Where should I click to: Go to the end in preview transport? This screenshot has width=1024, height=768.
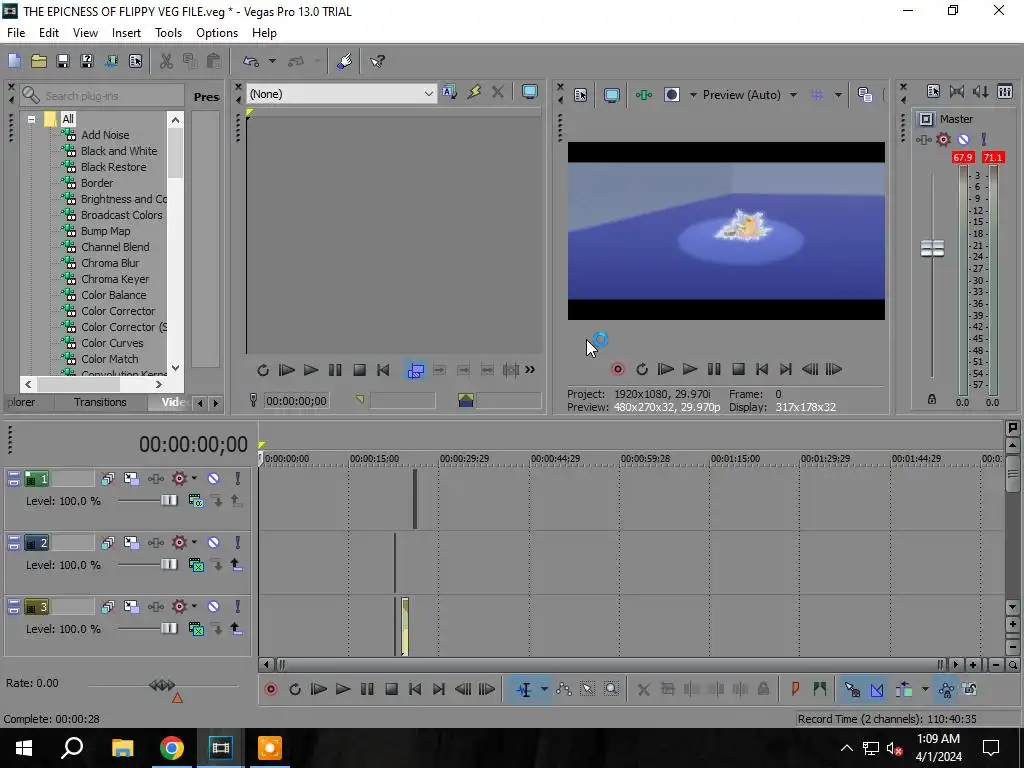coord(786,369)
